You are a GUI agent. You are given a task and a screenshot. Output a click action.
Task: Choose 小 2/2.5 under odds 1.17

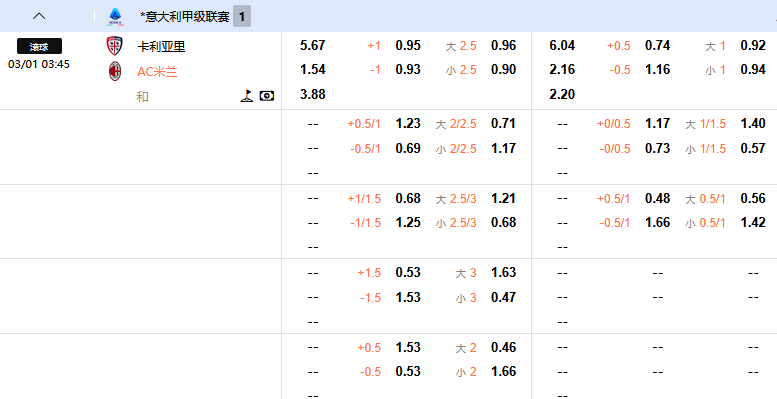[x=503, y=148]
